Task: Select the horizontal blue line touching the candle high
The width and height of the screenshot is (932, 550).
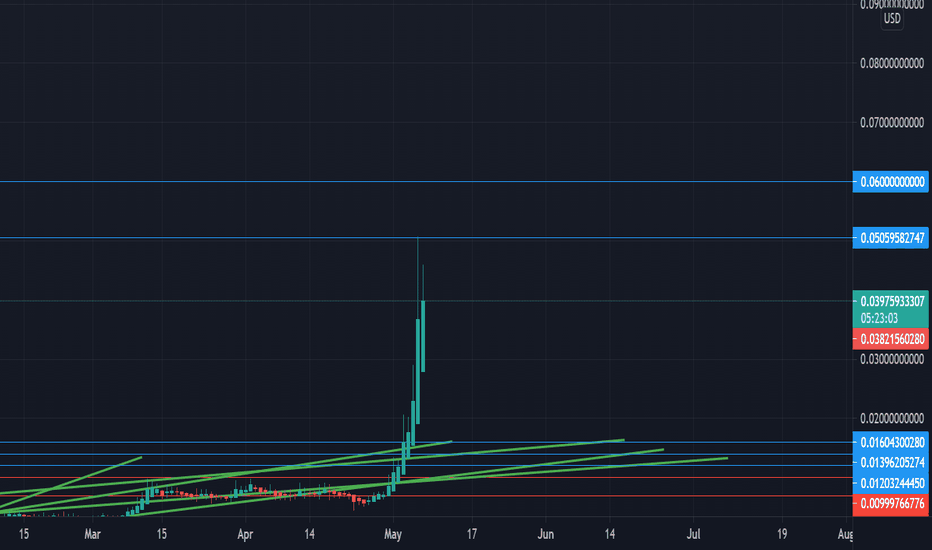Action: pyautogui.click(x=426, y=238)
